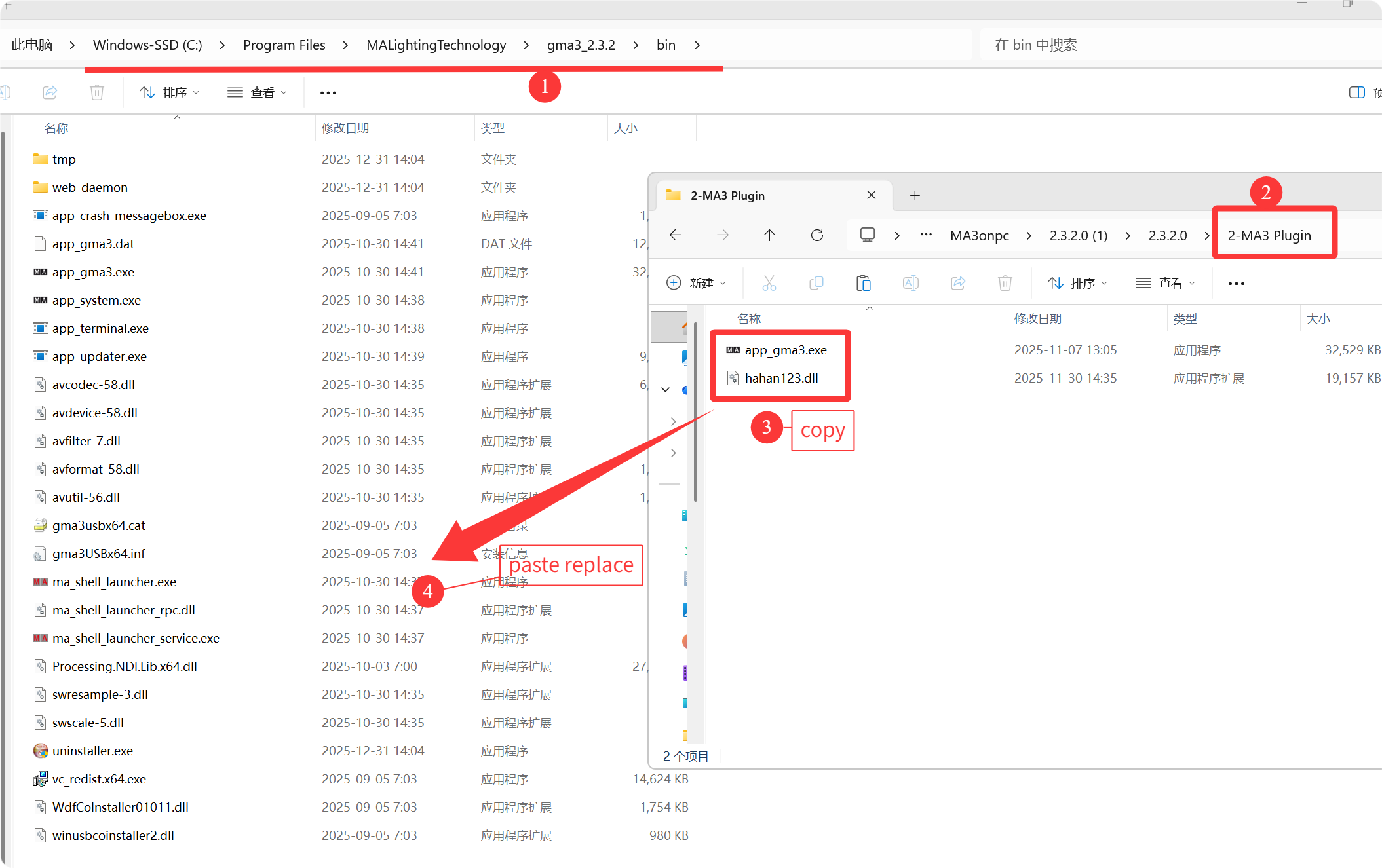Viewport: 1382px width, 868px height.
Task: Click the Back arrow in plugin window
Action: click(x=676, y=235)
